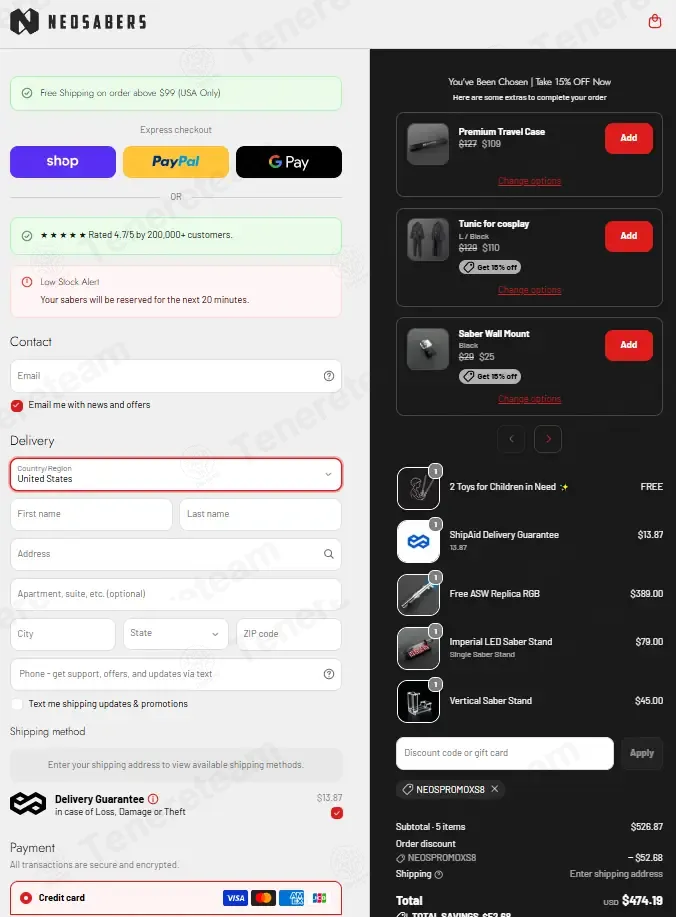Select the Credit card payment radio
Viewport: 676px width, 917px height.
(26, 898)
